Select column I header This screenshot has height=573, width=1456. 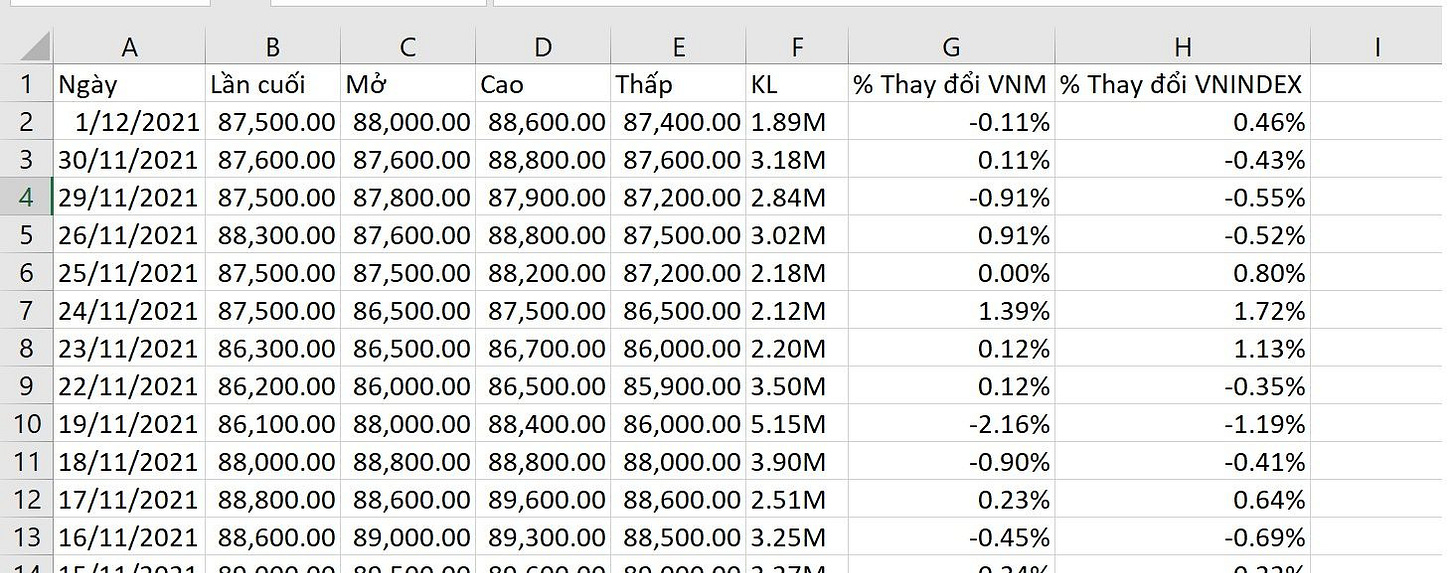tap(1378, 47)
